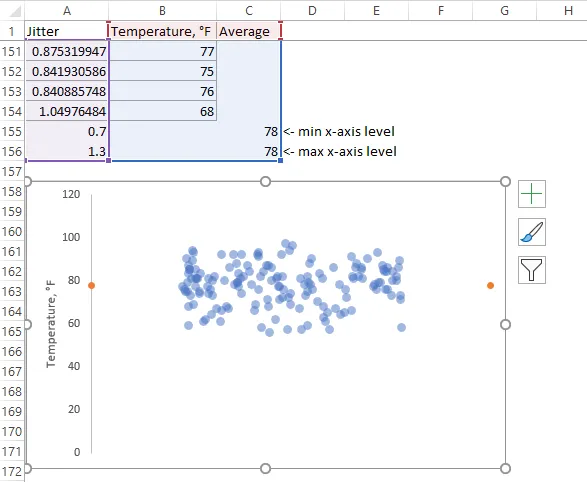The width and height of the screenshot is (587, 482).
Task: Click the chart's bottom-center resize handle
Action: pos(265,469)
